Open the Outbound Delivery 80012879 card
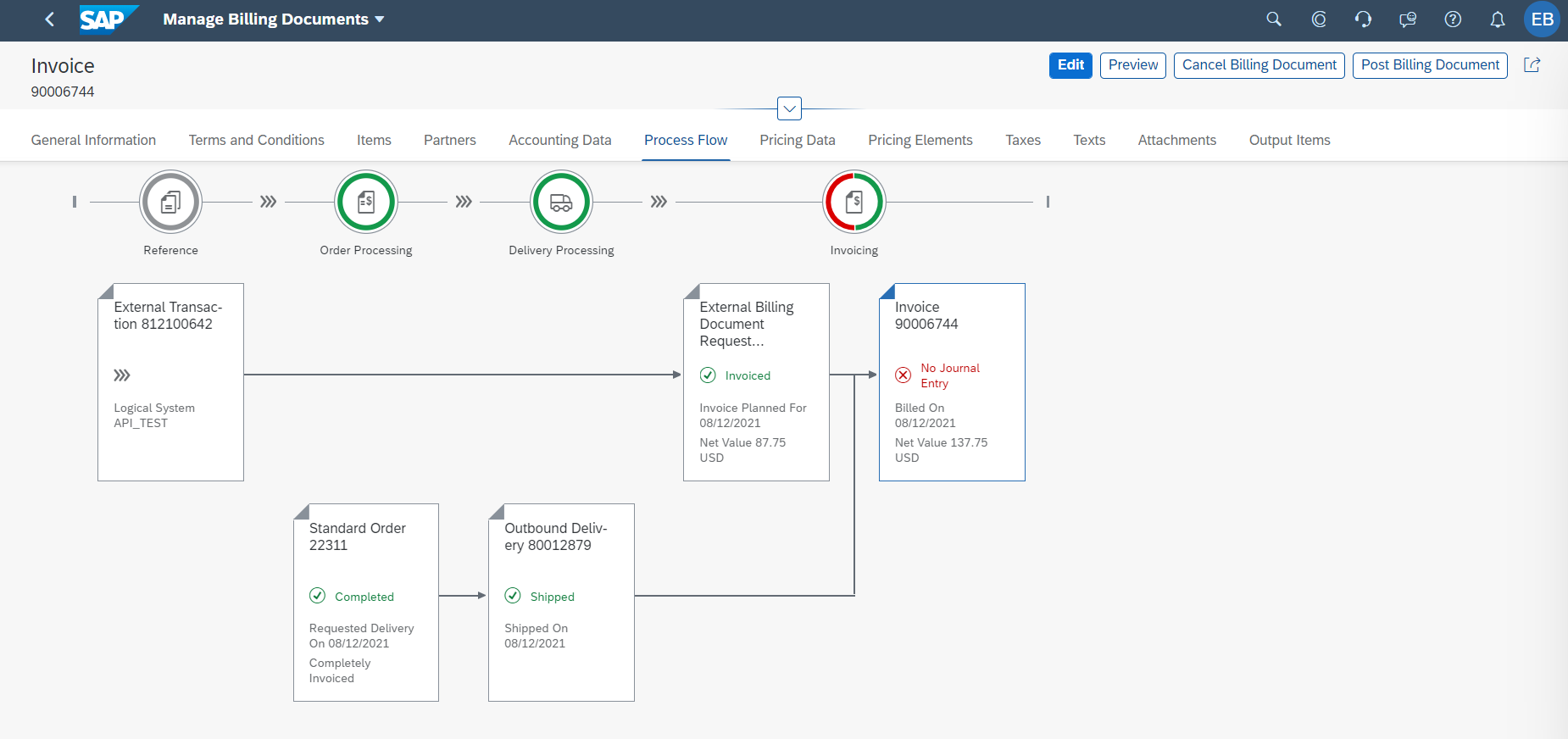 pyautogui.click(x=561, y=602)
